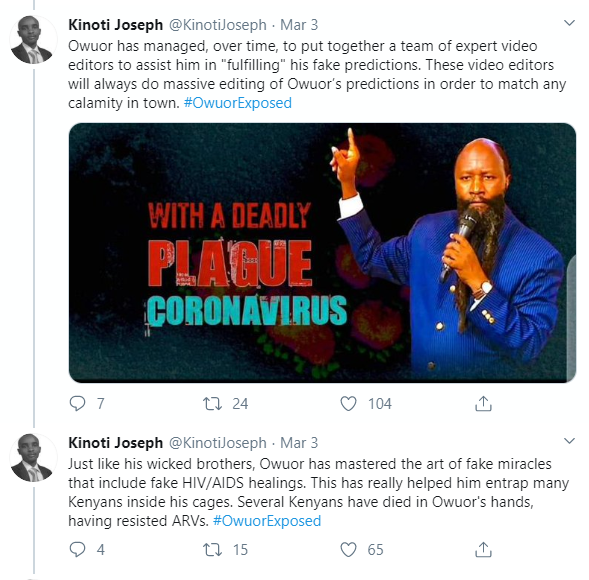The image size is (589, 580).
Task: Reply to the fake miracles tweet
Action: tap(78, 550)
